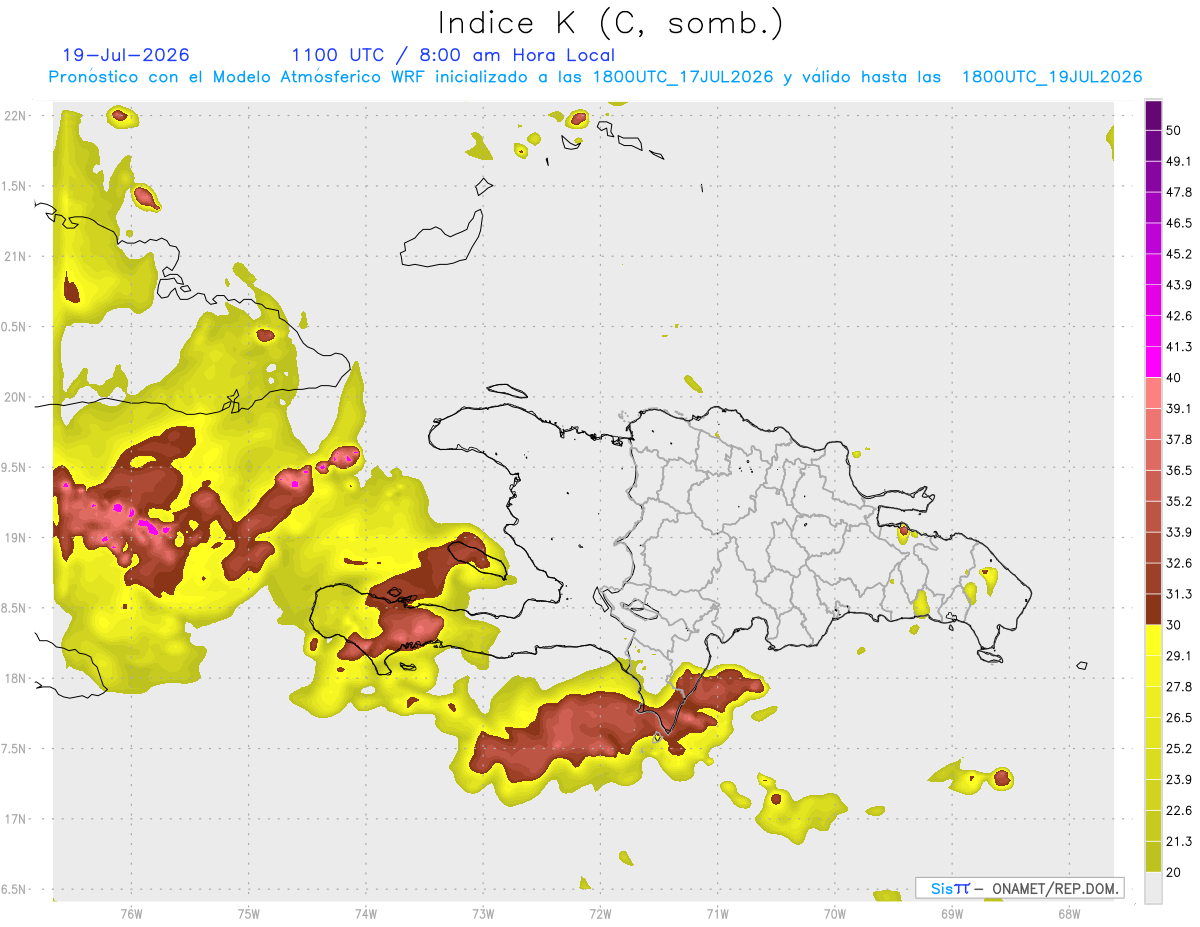Screen dimensions: 1200x927
Task: Select the '69W' longitude axis label
Action: coord(952,915)
